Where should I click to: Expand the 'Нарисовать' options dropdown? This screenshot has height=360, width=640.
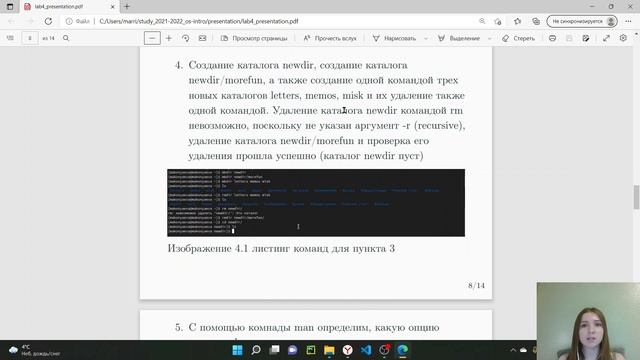pos(426,38)
